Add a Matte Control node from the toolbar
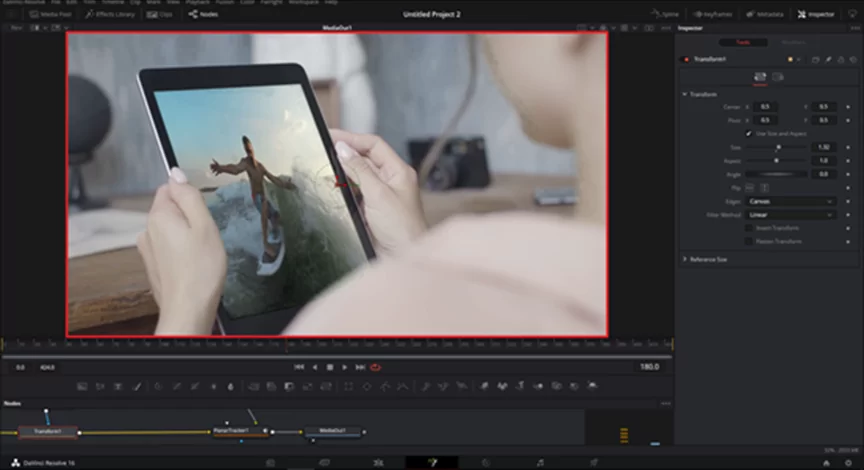The width and height of the screenshot is (864, 470). (289, 387)
